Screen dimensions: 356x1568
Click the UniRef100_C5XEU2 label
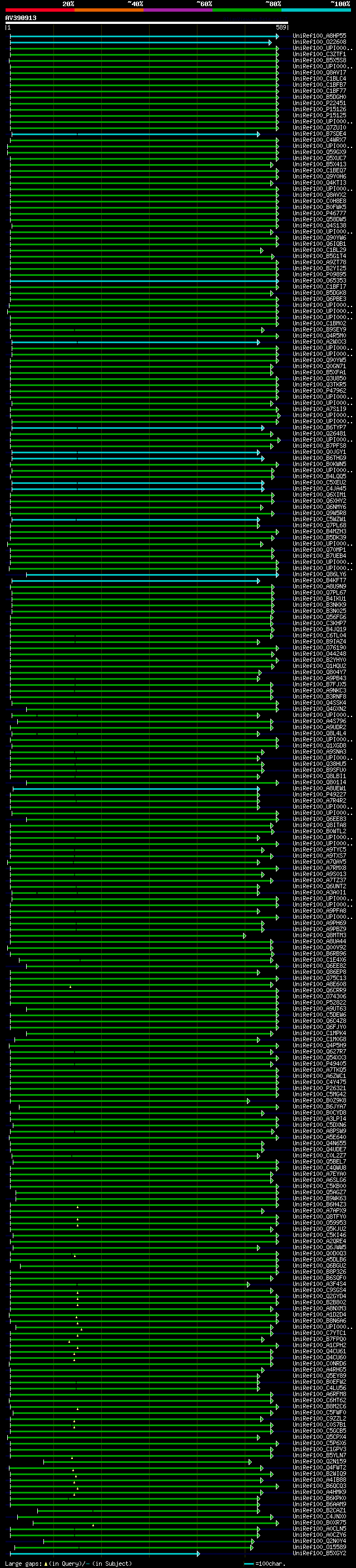(319, 483)
